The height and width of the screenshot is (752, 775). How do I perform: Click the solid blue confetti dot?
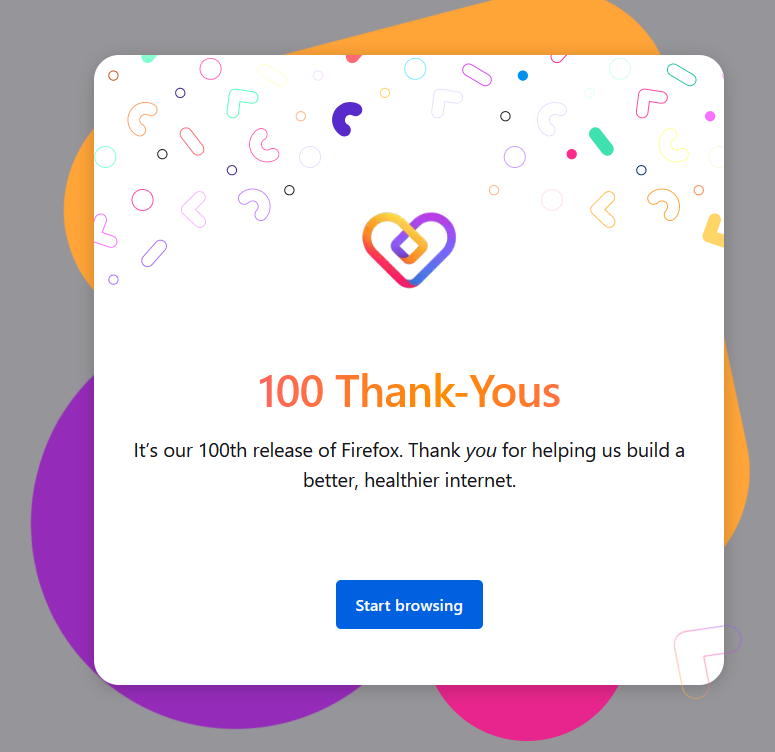[522, 76]
